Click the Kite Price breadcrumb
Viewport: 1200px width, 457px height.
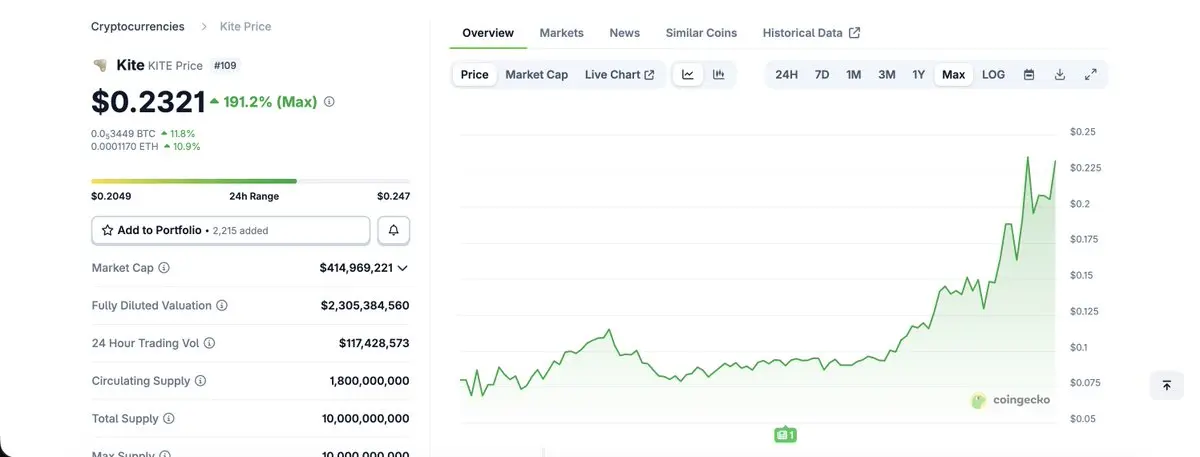pos(245,26)
